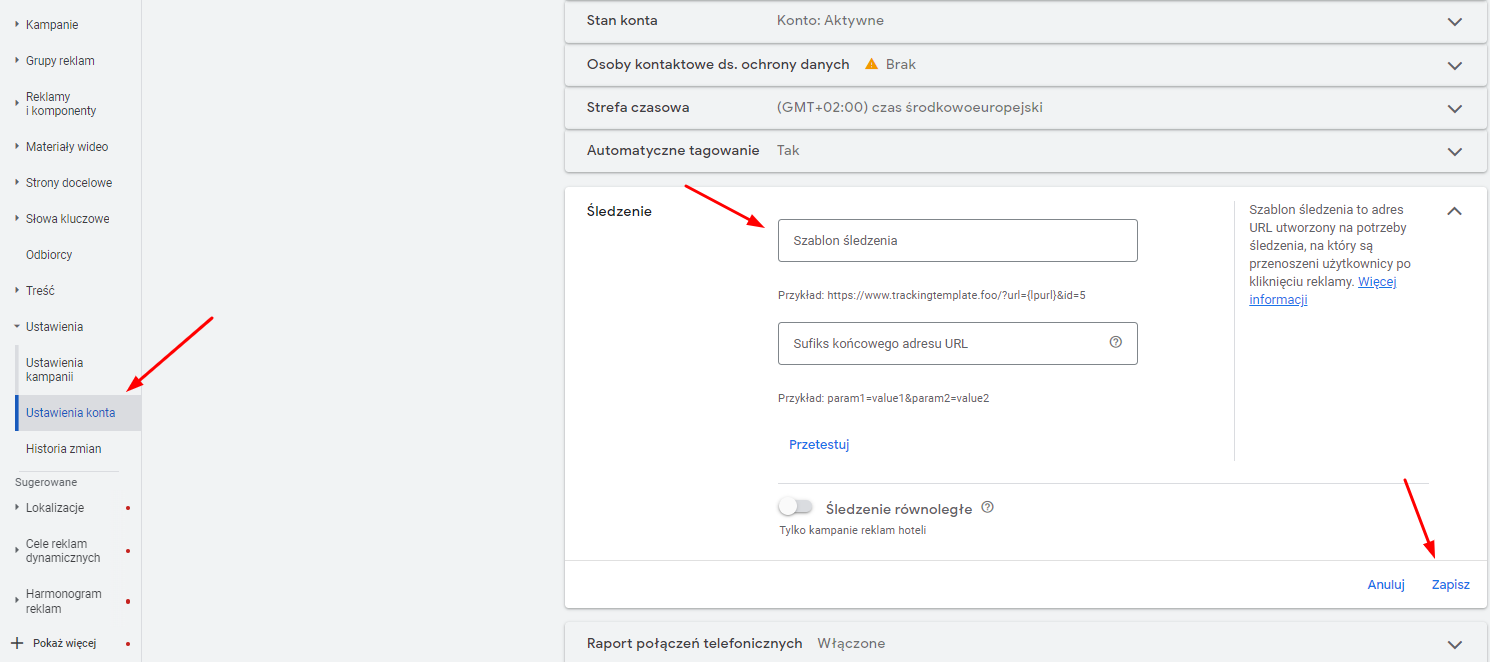Expand Osoby kontaktowe ds. ochrony danych section
The height and width of the screenshot is (662, 1490).
pos(1454,65)
